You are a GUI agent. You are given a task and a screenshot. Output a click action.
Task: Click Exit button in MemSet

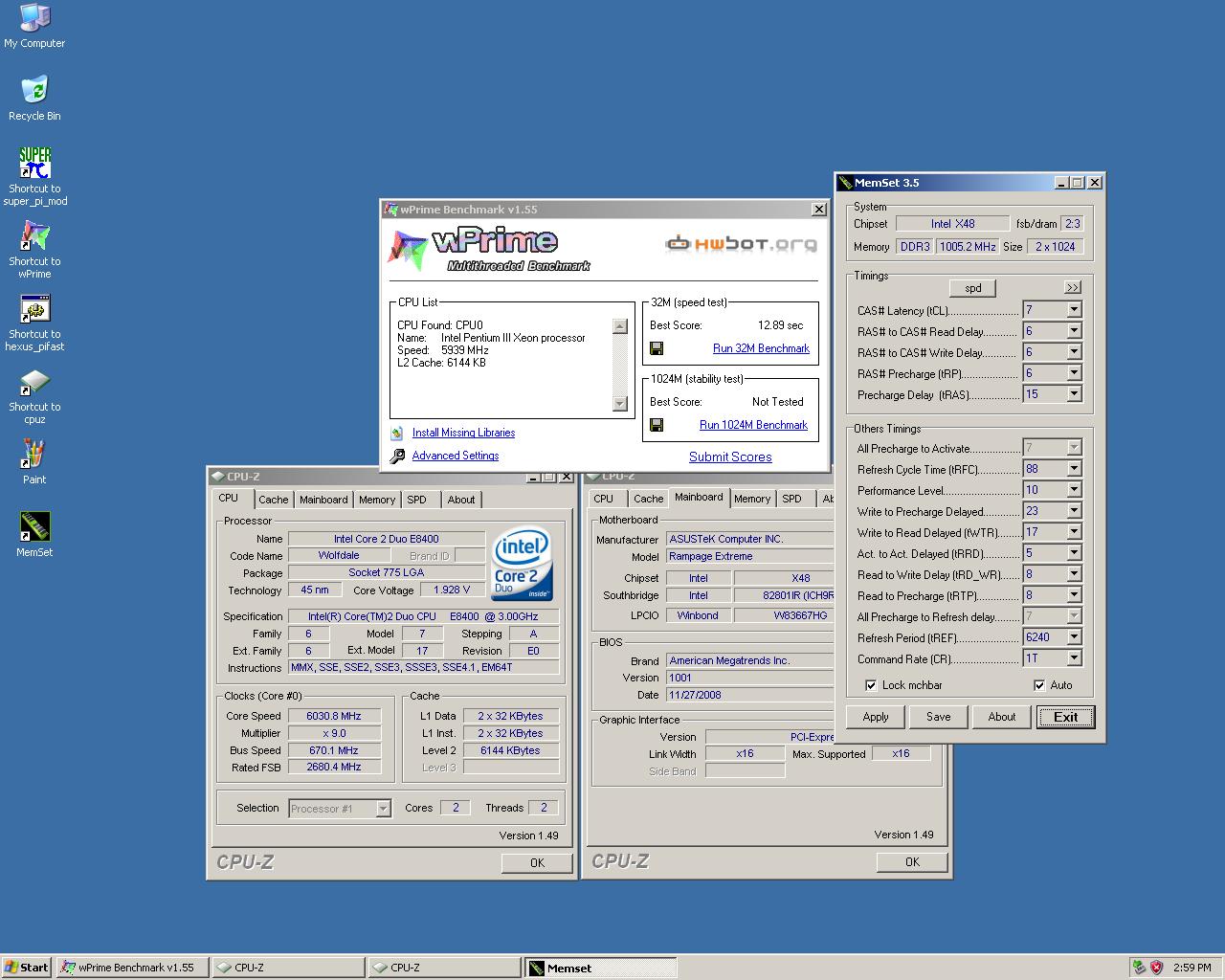1065,717
